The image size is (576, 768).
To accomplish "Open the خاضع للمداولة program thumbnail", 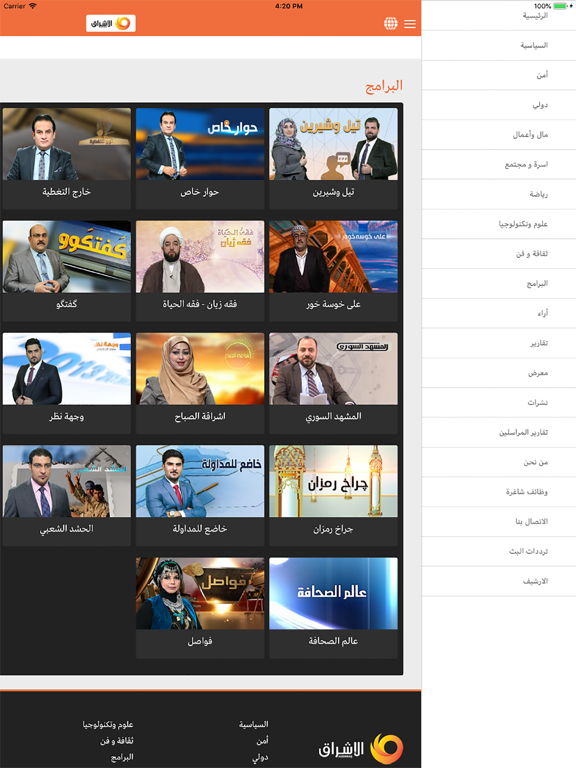I will pyautogui.click(x=200, y=481).
